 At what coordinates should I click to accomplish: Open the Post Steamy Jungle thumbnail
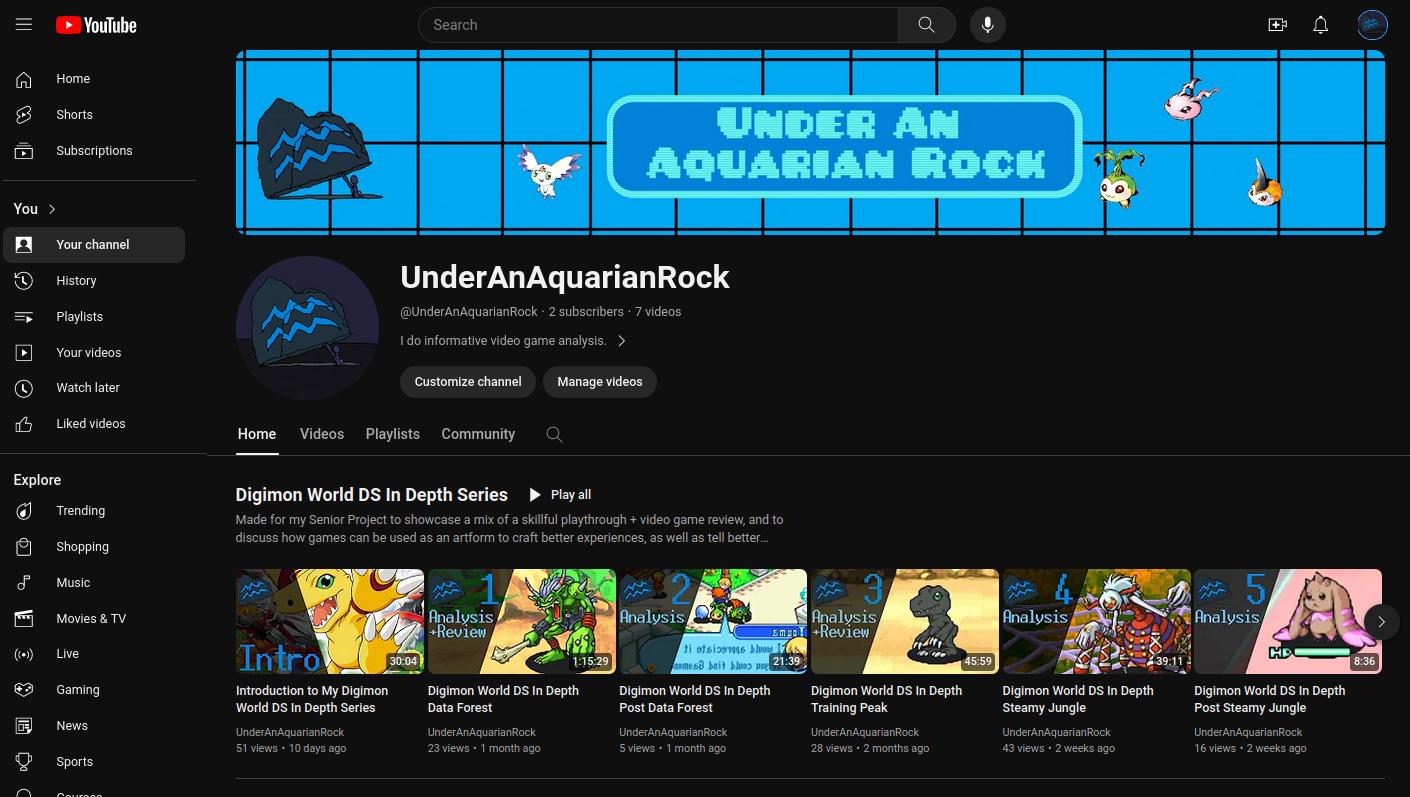pyautogui.click(x=1288, y=622)
